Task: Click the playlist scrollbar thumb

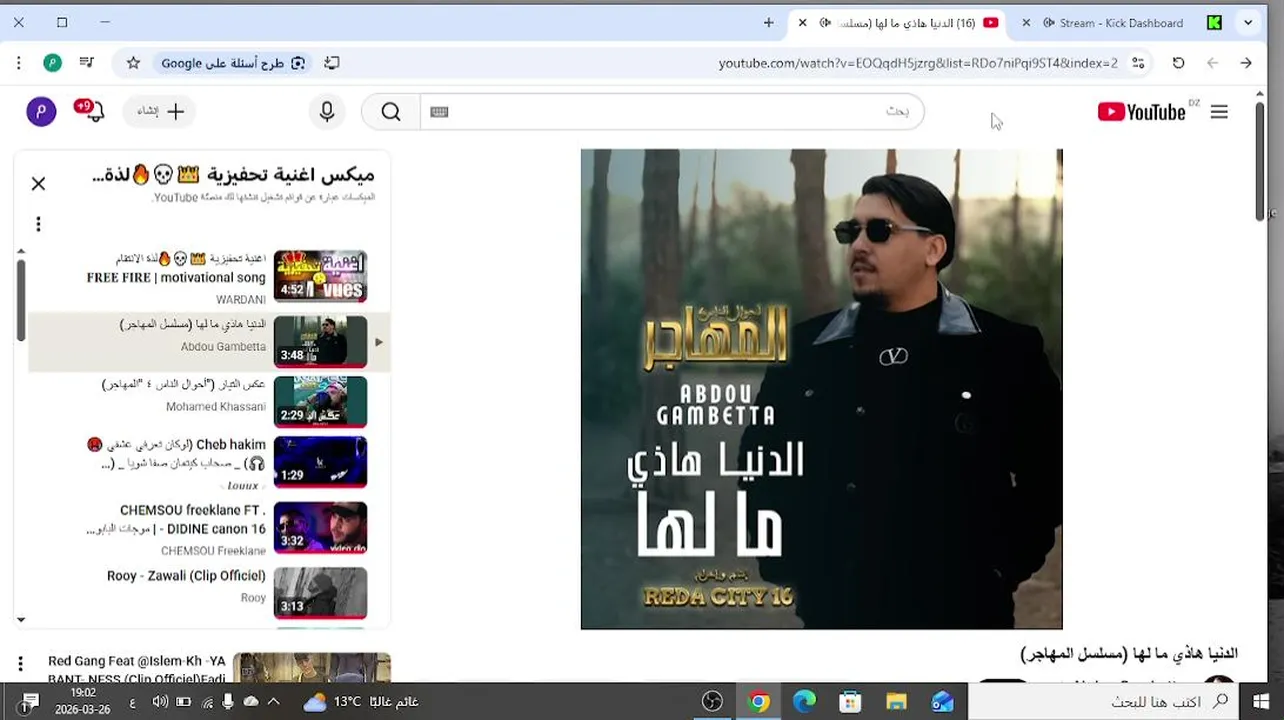Action: point(20,300)
